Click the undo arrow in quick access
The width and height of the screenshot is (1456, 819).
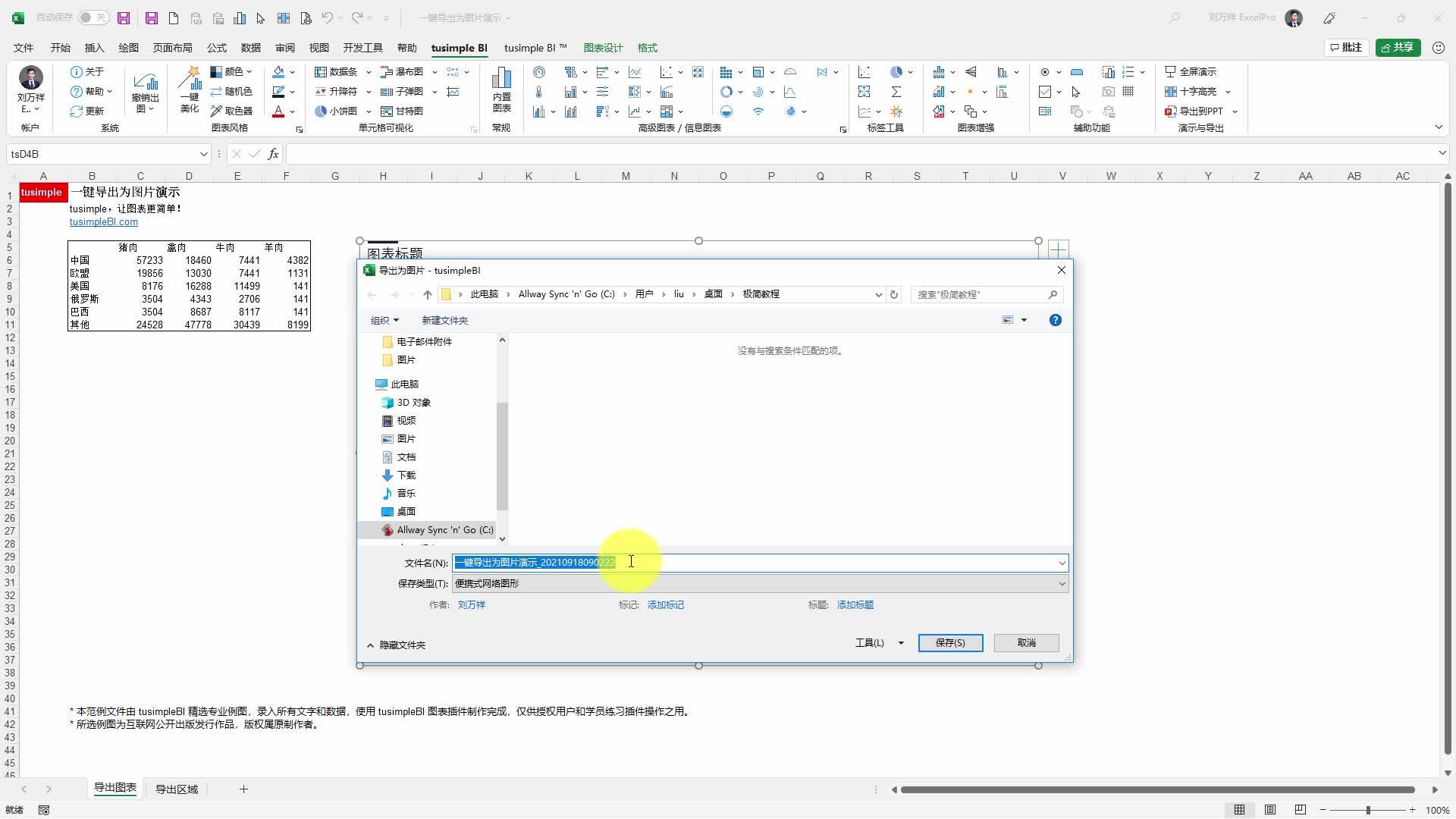point(327,17)
